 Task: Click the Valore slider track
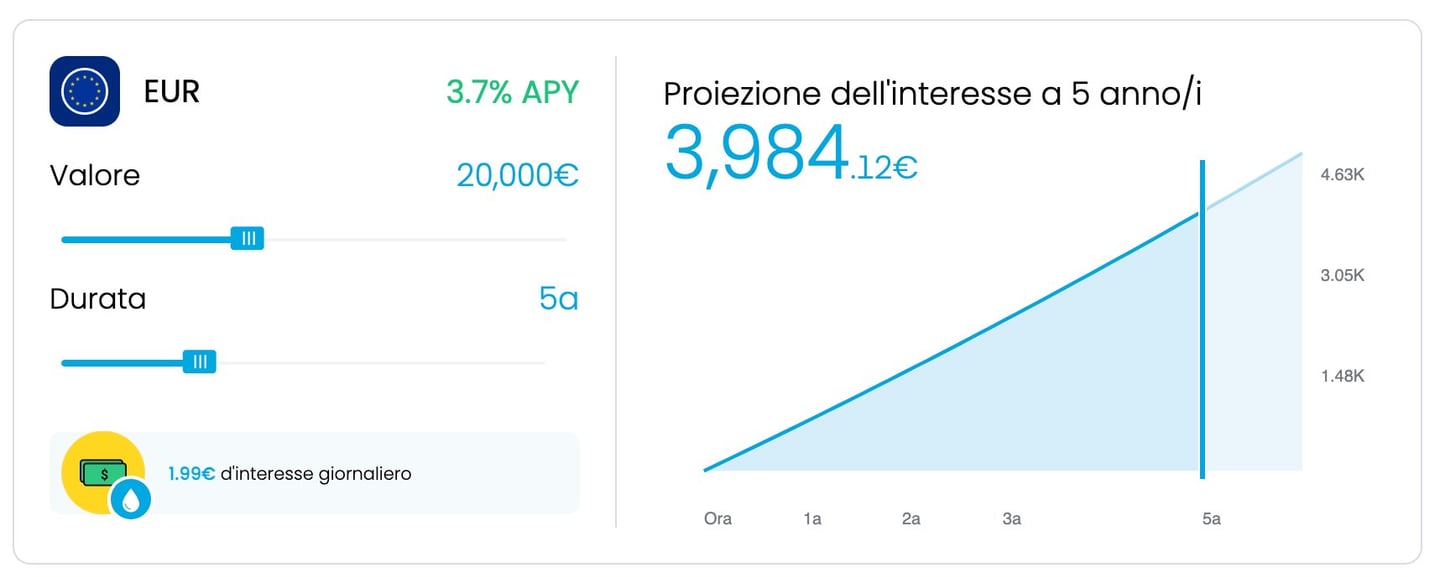coord(400,238)
